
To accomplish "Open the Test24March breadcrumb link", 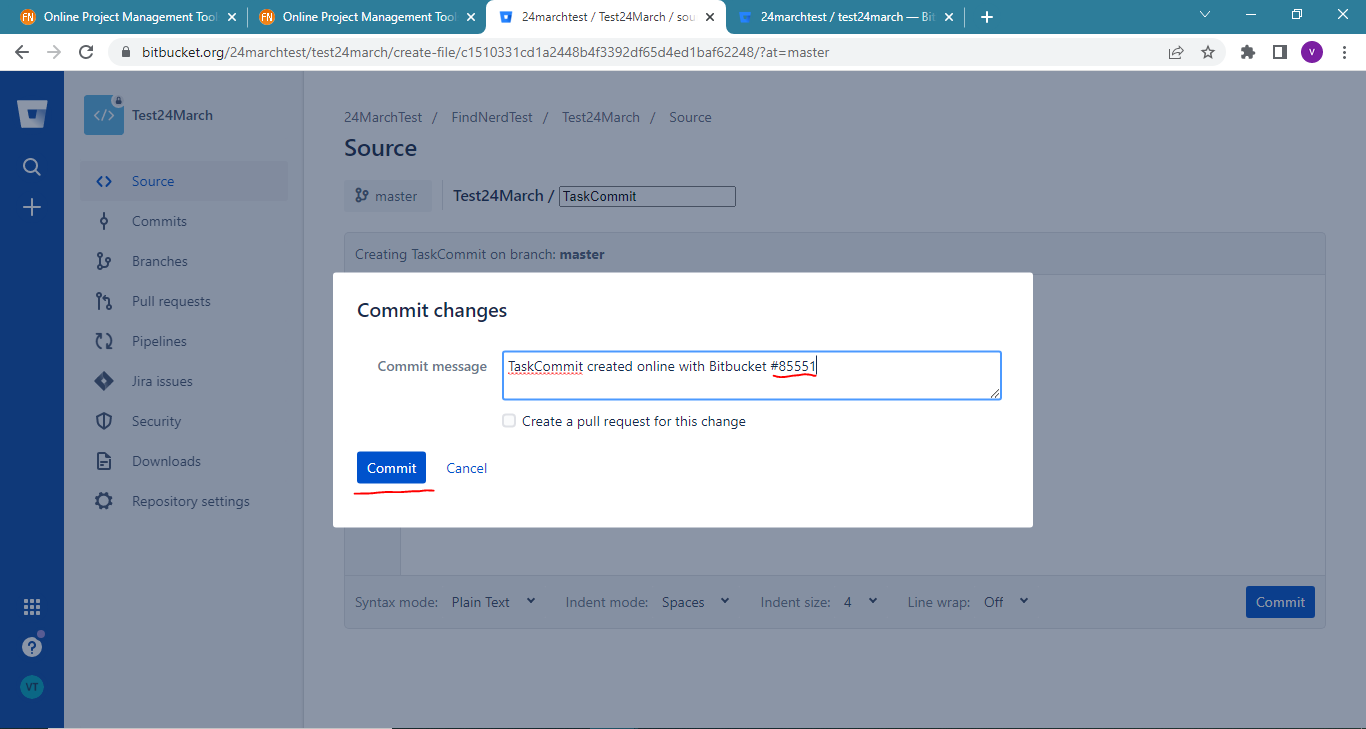I will [x=601, y=117].
